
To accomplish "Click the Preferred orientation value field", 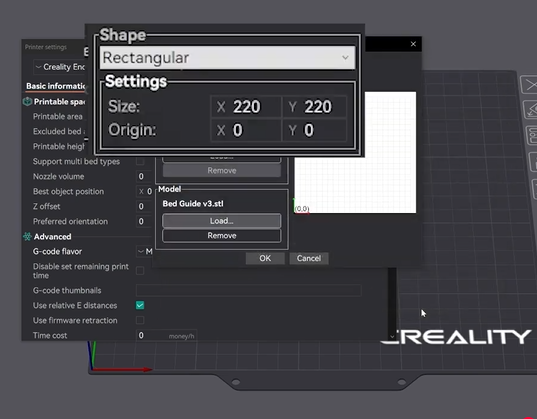I will click(143, 221).
